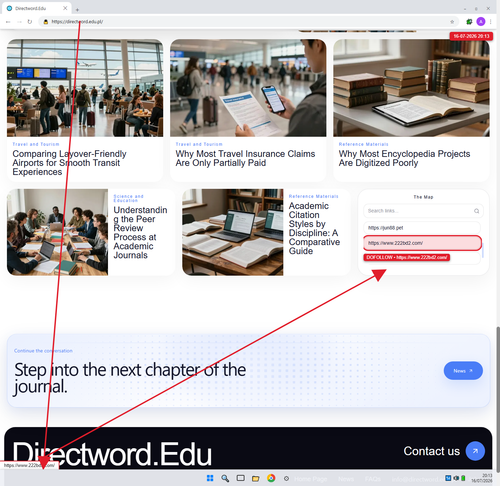Click Reference Materials tag on Citation card
The width and height of the screenshot is (500, 486).
pos(314,196)
